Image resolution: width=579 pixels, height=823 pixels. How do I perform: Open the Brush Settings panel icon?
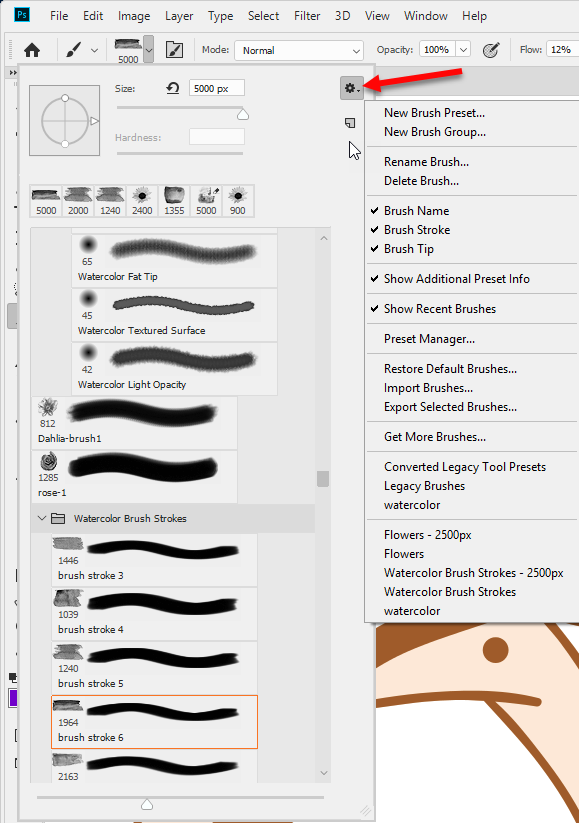[x=174, y=50]
